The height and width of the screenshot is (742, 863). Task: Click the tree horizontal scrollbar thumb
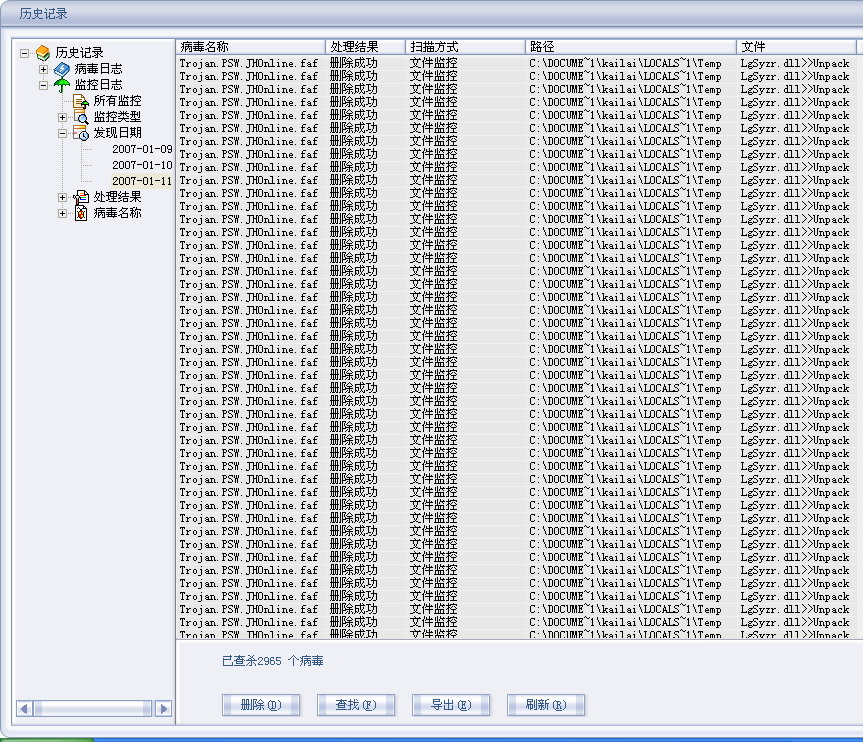(92, 708)
